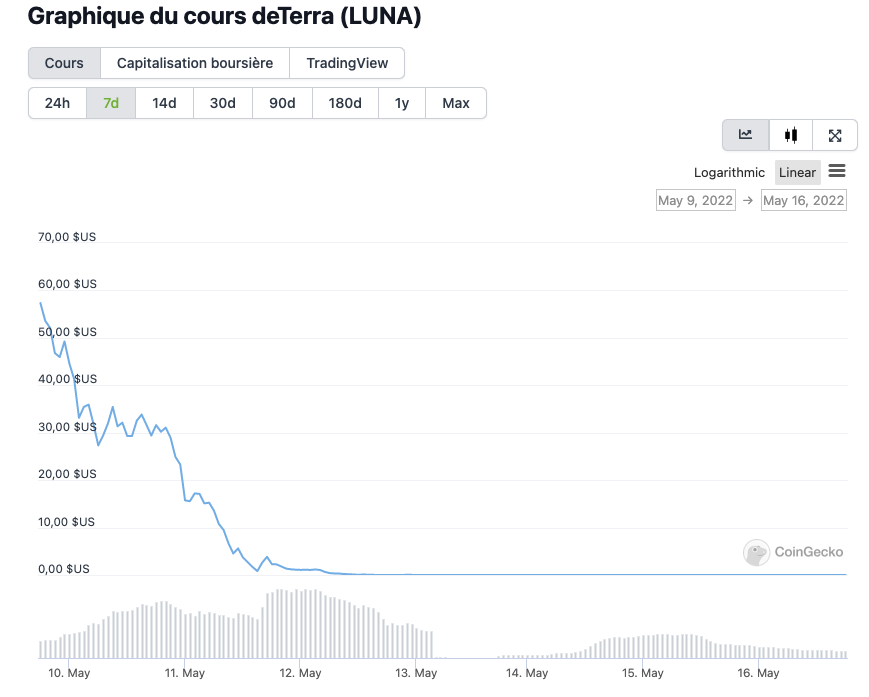Viewport: 869px width, 697px height.
Task: Choose the 14d time range
Action: pos(164,103)
